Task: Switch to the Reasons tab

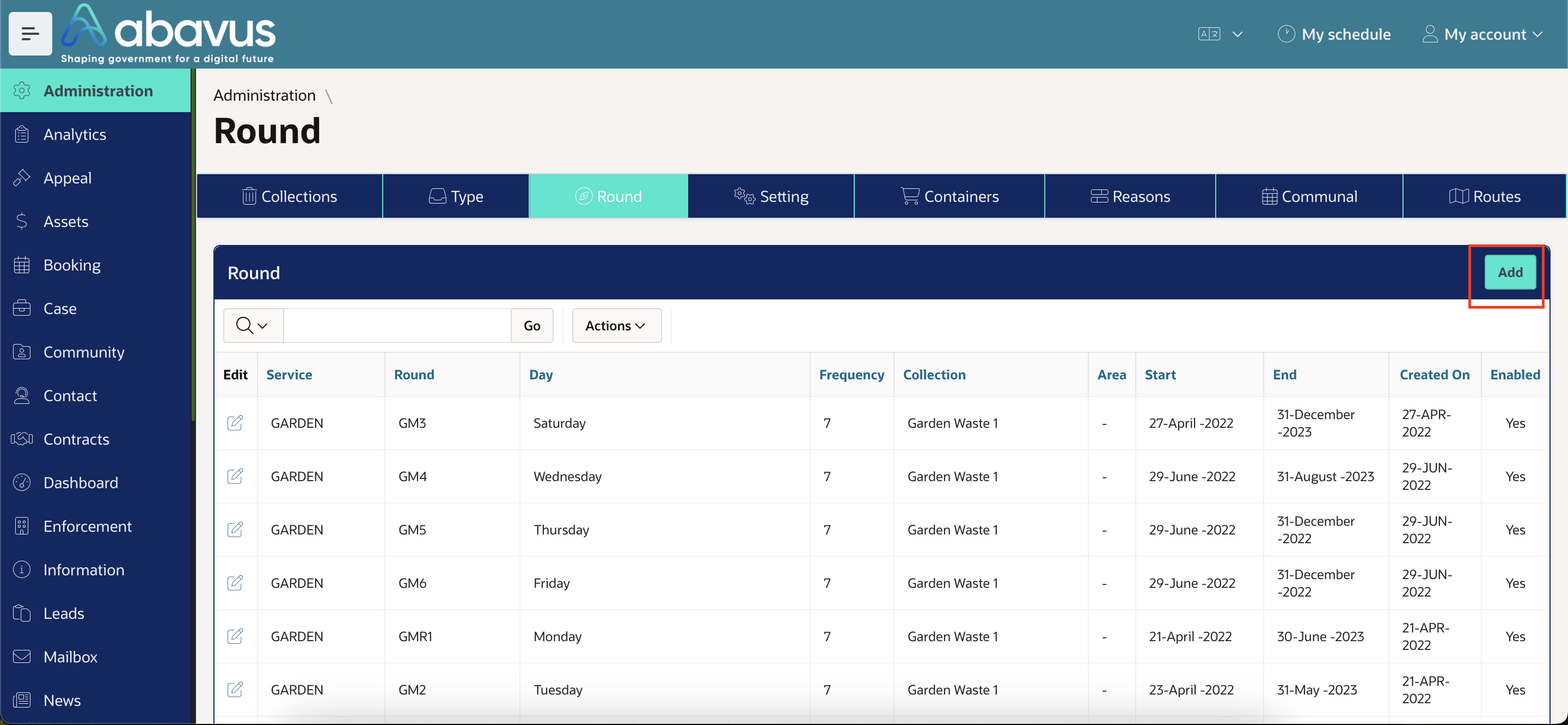Action: [1130, 196]
